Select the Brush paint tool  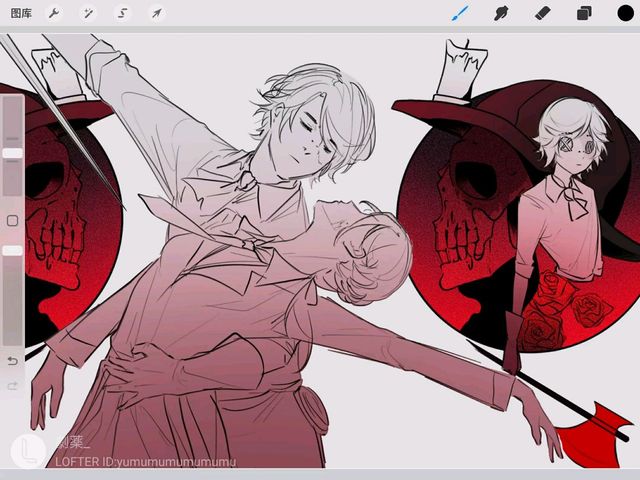tap(461, 13)
